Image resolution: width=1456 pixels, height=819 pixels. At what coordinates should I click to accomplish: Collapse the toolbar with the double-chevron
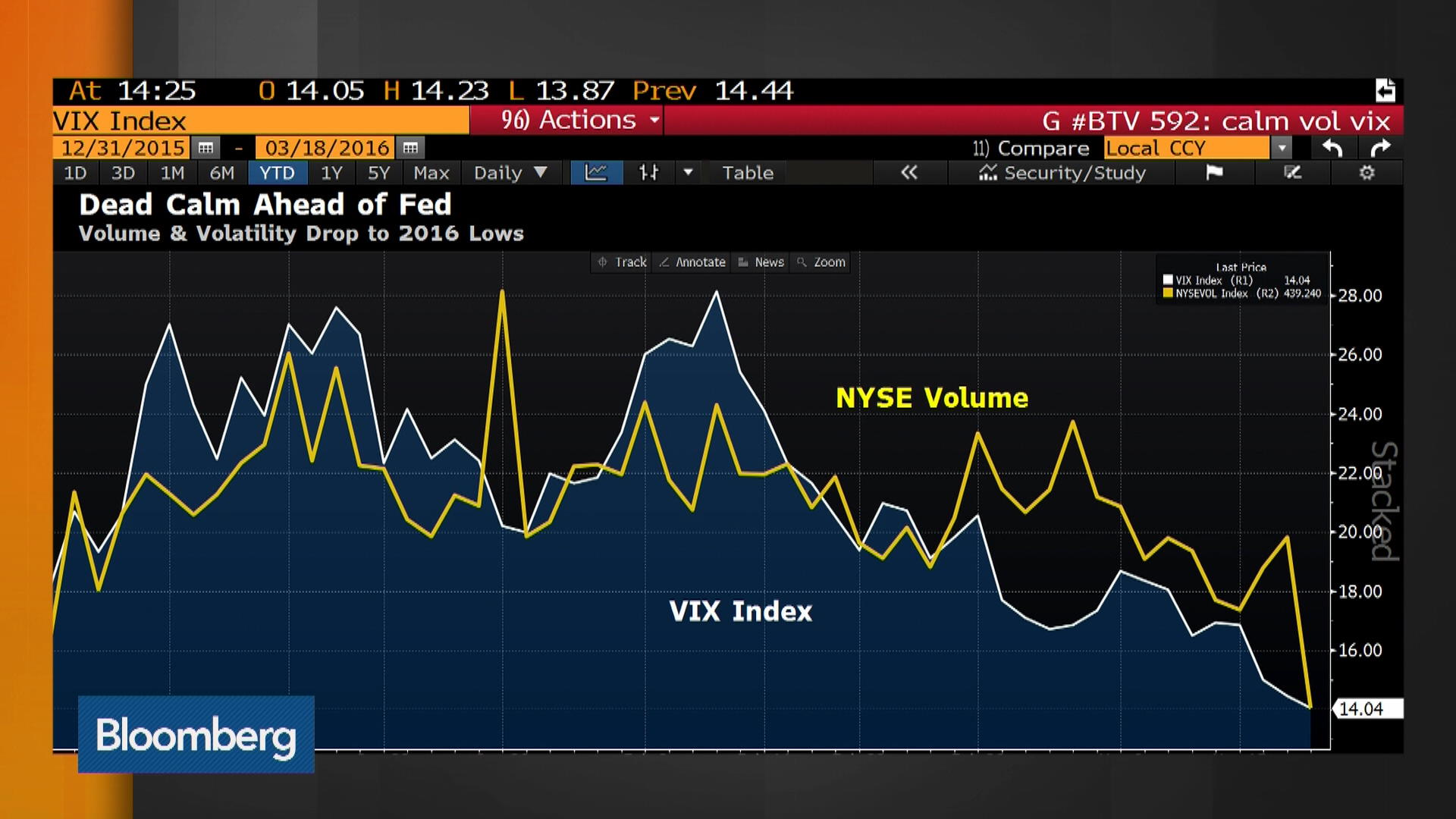point(909,173)
